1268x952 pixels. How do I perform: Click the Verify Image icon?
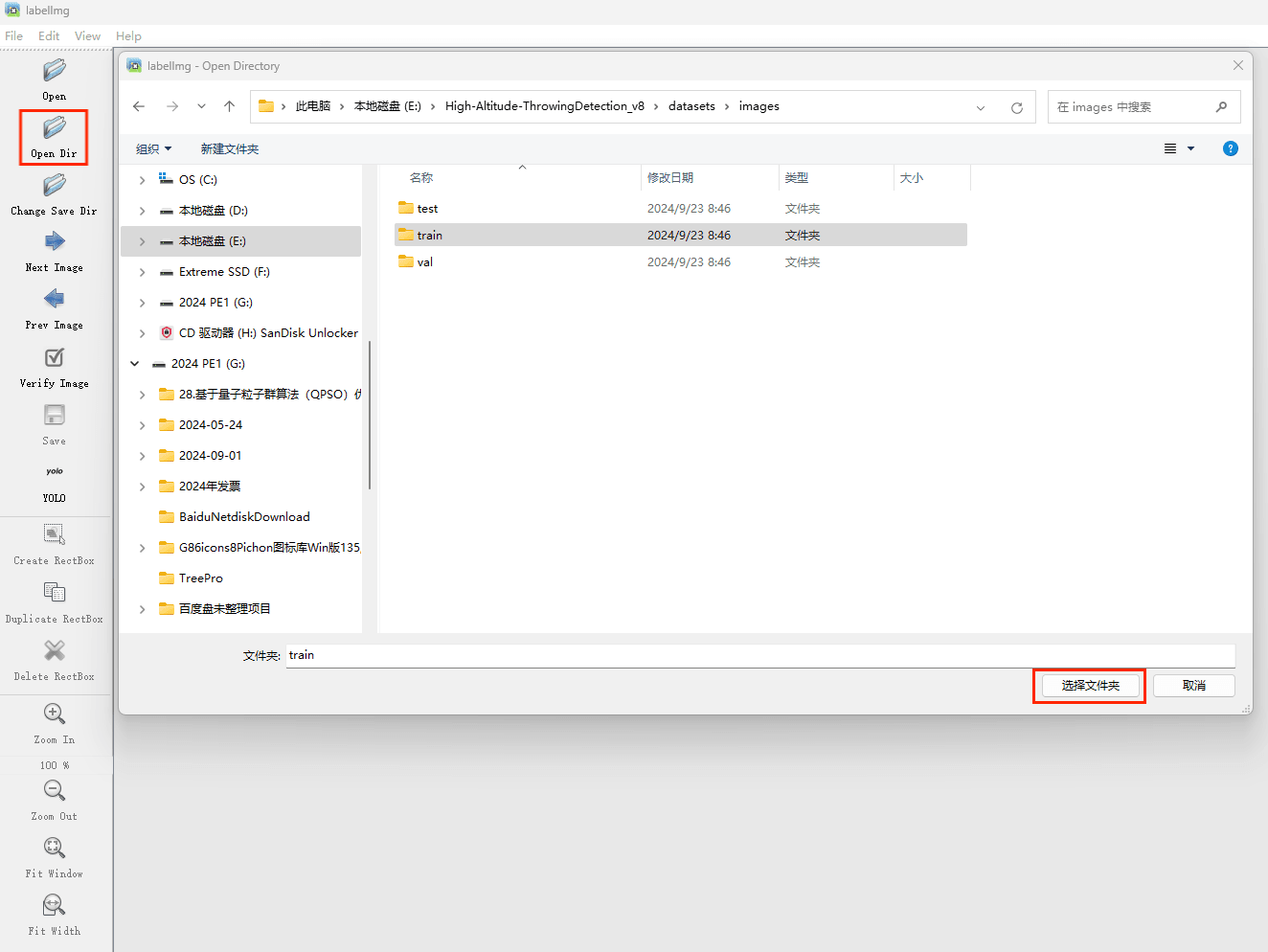[x=54, y=358]
